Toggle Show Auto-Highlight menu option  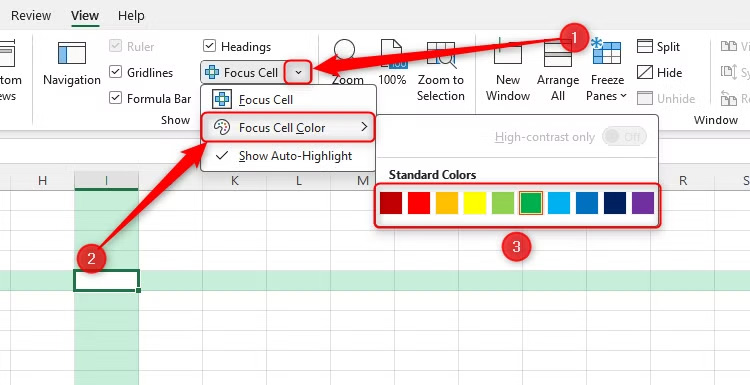288,156
